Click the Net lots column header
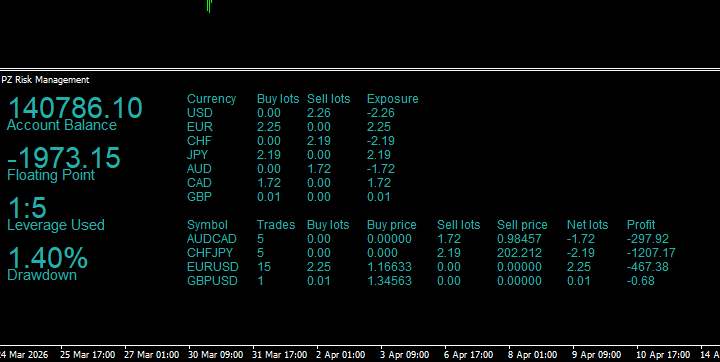 [587, 225]
